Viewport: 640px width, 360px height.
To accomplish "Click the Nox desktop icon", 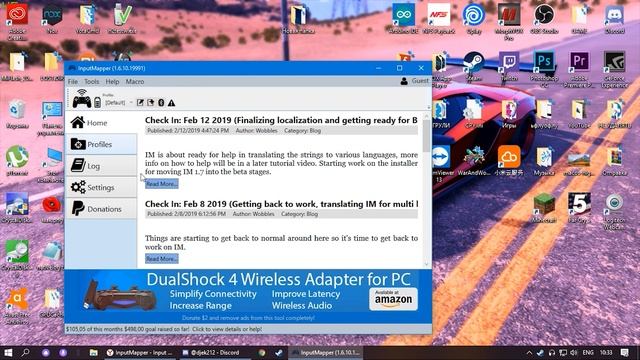I will 52,18.
